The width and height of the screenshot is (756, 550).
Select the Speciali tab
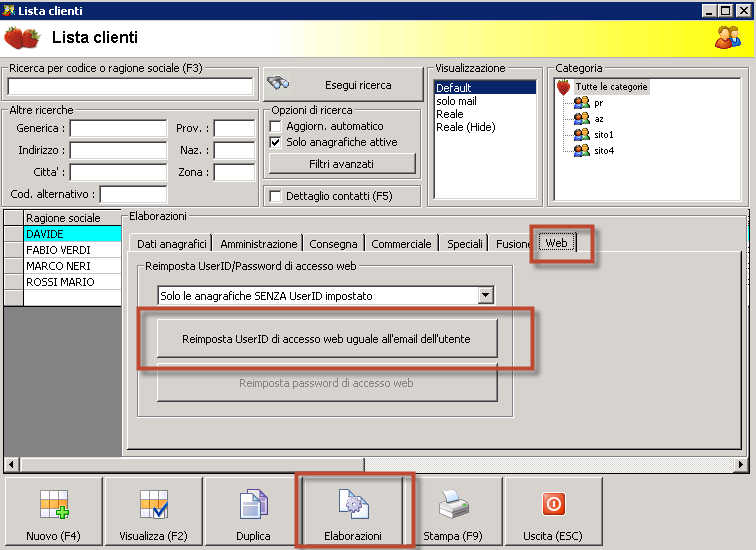pos(465,244)
